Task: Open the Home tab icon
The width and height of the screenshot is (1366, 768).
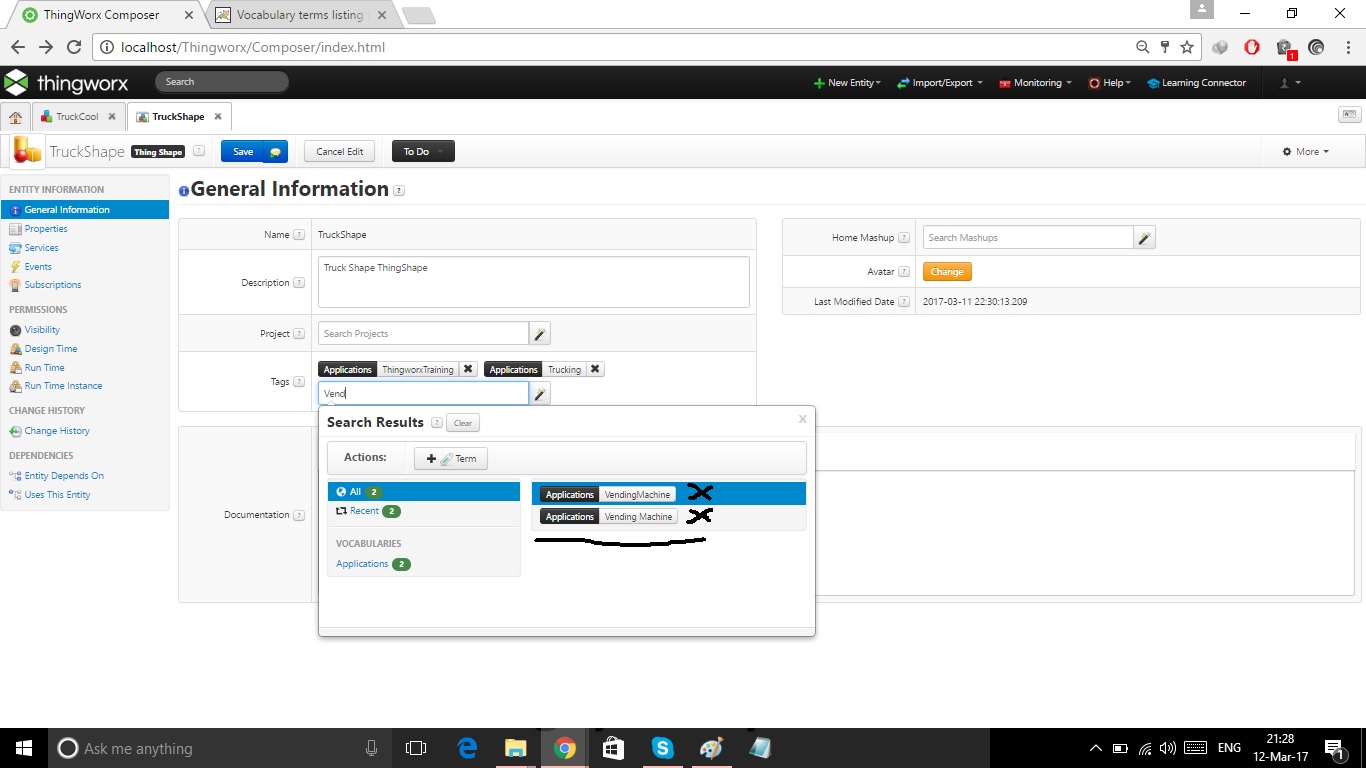Action: click(x=16, y=117)
